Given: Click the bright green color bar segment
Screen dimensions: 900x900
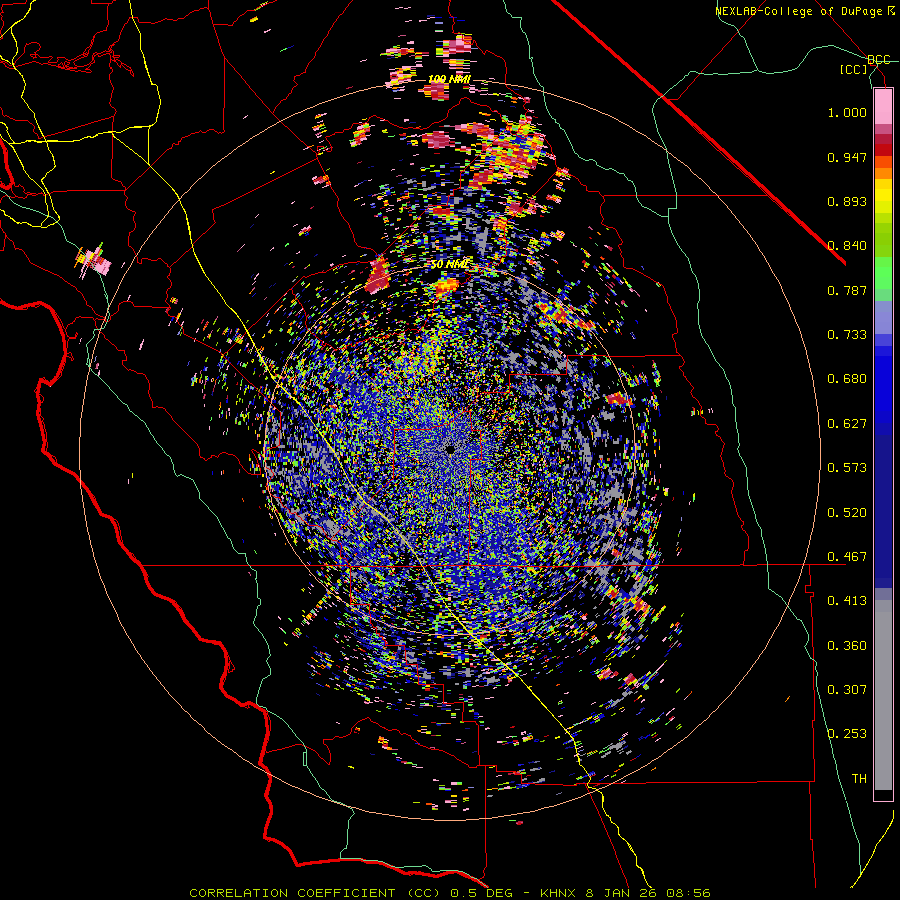Looking at the screenshot, I should click(883, 273).
